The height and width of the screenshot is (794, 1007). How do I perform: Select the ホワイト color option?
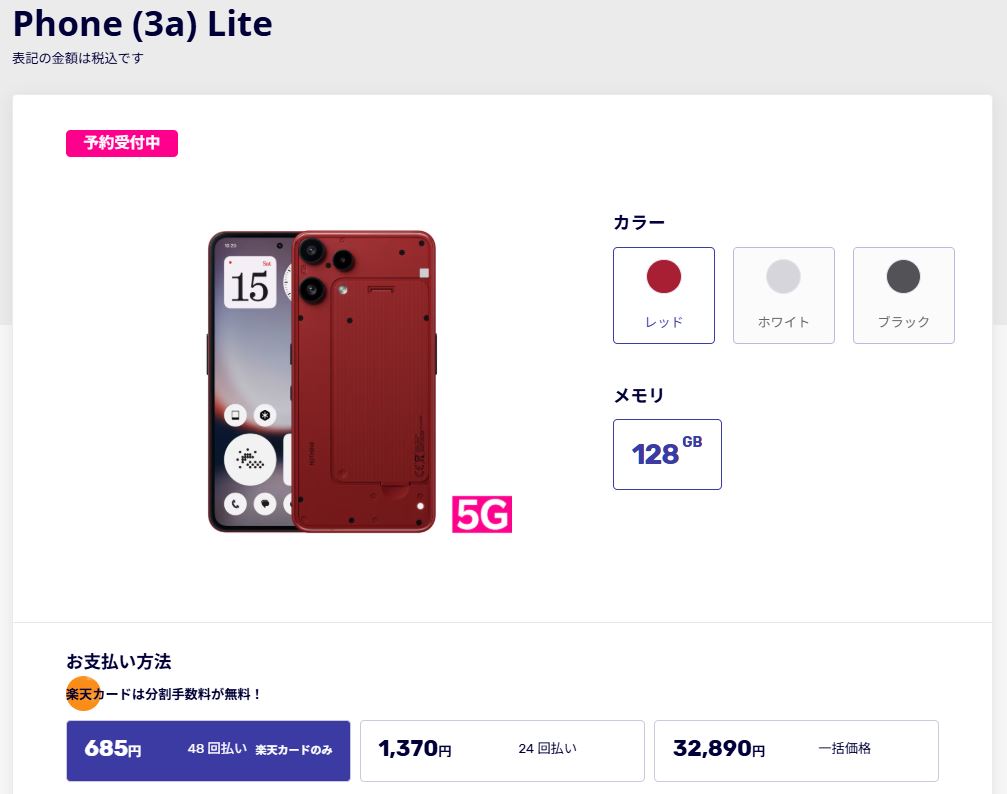(783, 295)
